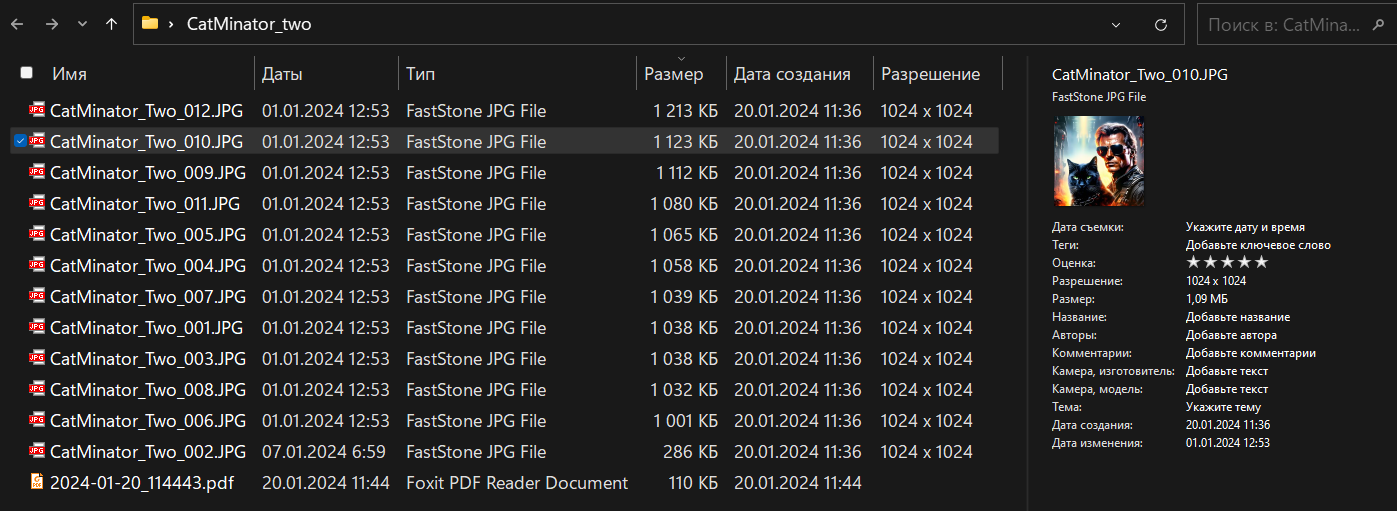Click the JPG icon of CatMinator_Two_012.JPG
Image resolution: width=1397 pixels, height=511 pixels.
click(37, 111)
